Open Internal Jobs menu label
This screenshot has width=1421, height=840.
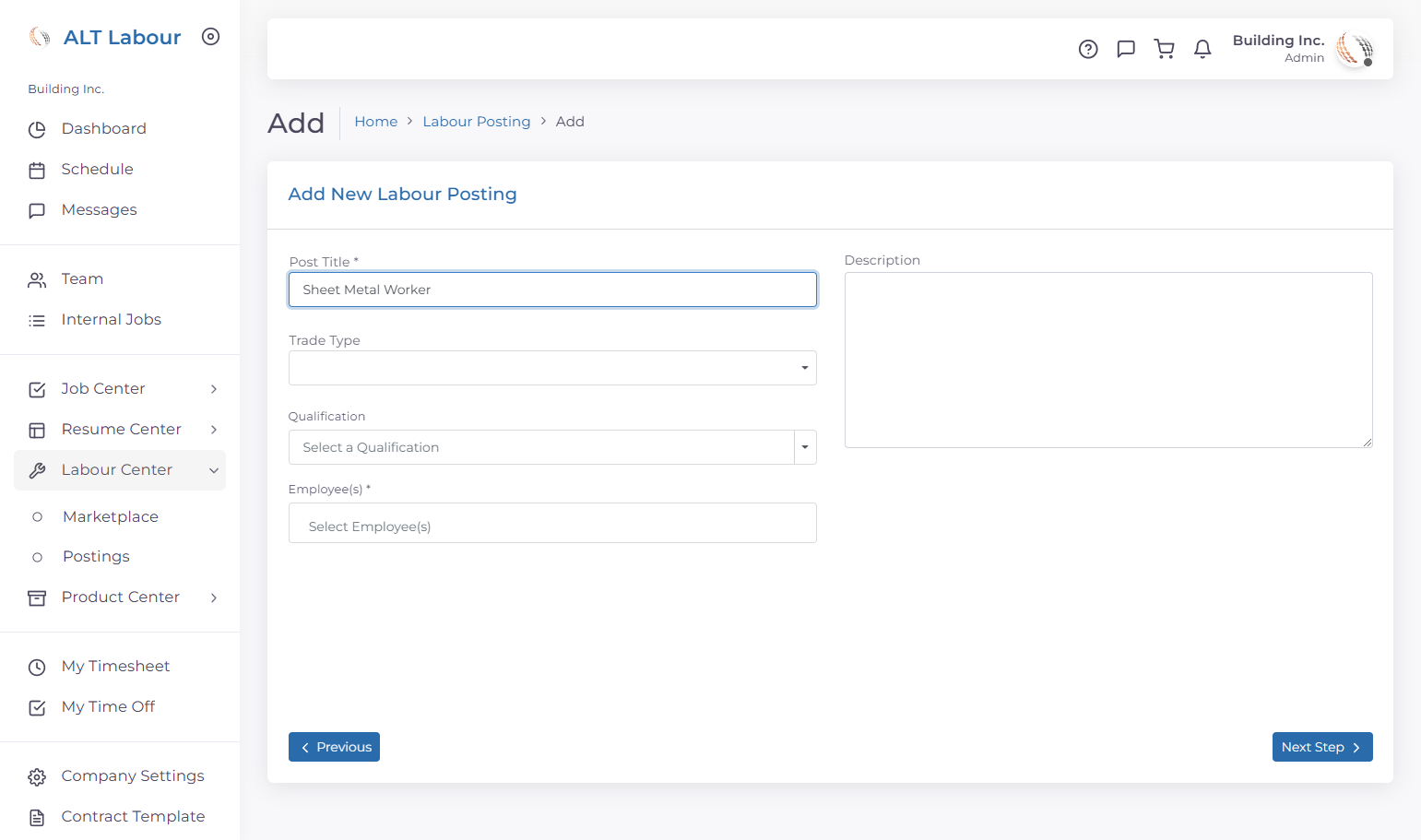click(112, 319)
